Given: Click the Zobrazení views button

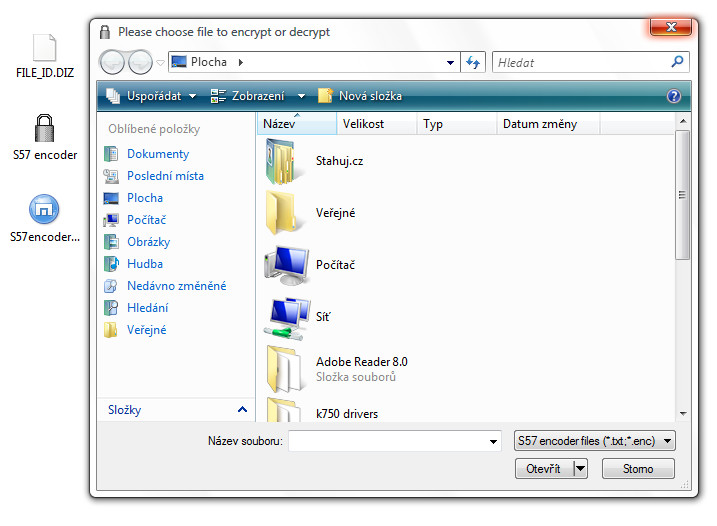Looking at the screenshot, I should click(247, 96).
